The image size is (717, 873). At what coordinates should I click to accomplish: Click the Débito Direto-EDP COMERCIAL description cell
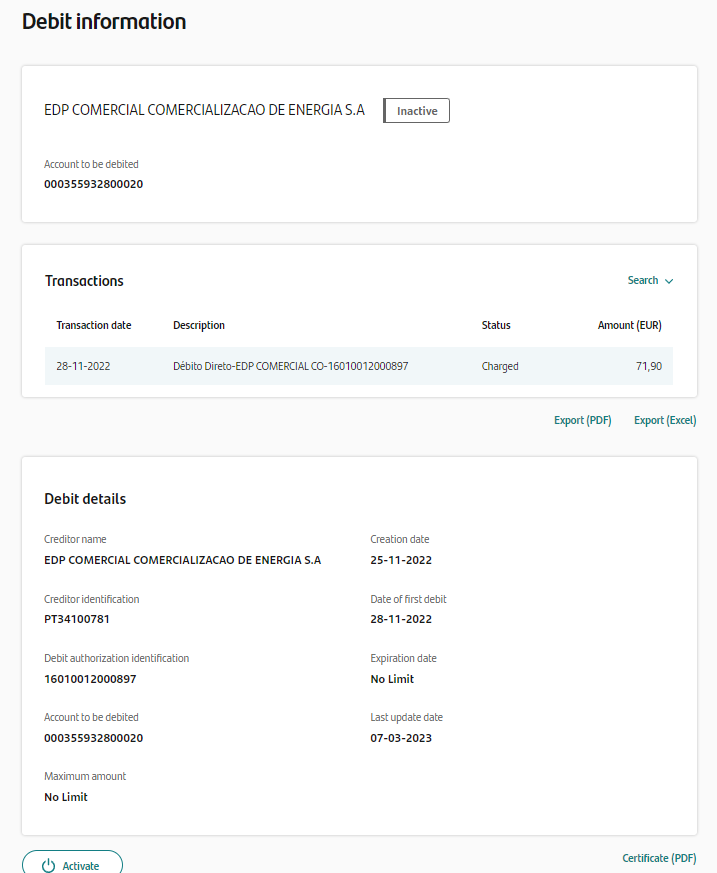291,366
